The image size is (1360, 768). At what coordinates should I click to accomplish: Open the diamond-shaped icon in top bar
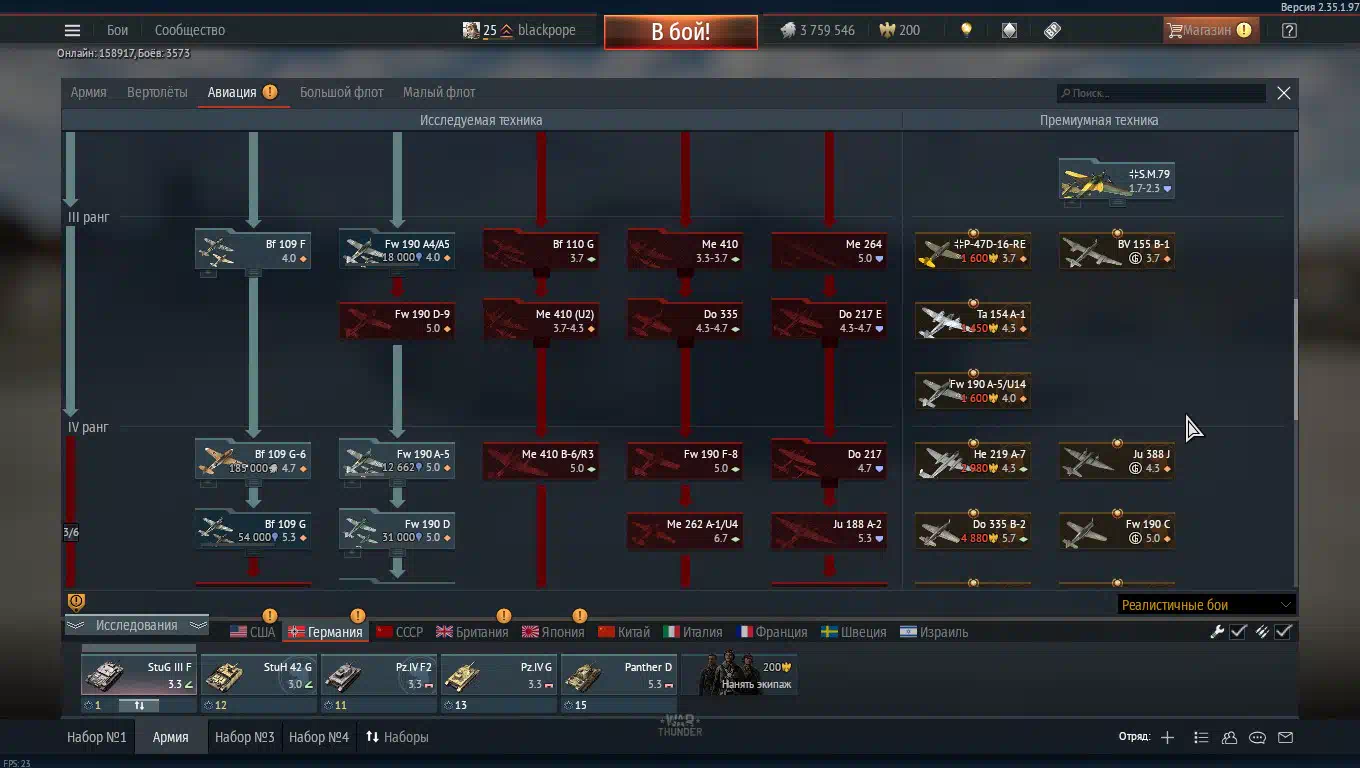point(1009,30)
